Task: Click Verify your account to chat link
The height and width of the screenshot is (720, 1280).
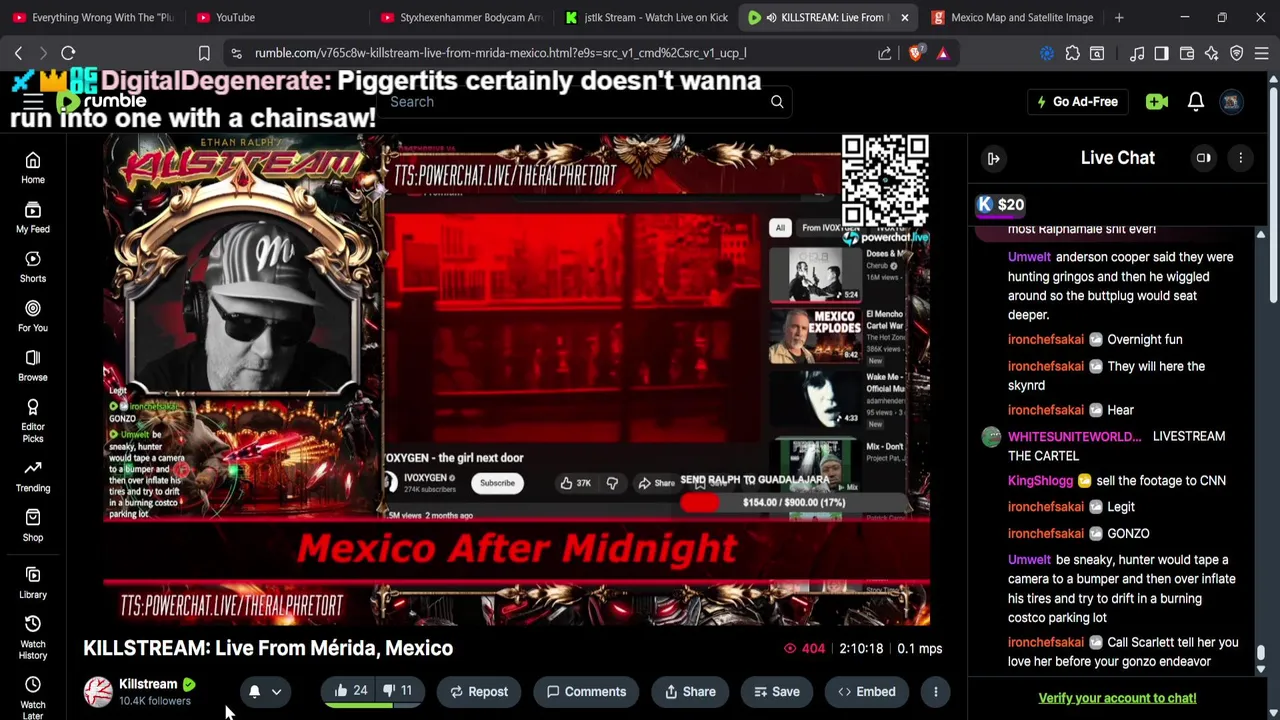Action: pyautogui.click(x=1117, y=698)
